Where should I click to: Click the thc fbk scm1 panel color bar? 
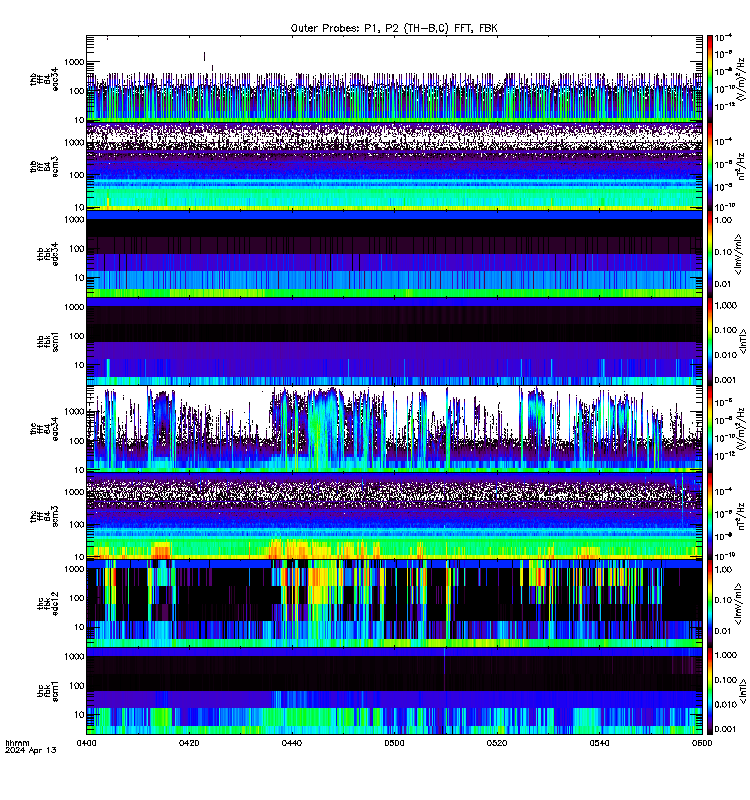pyautogui.click(x=710, y=691)
